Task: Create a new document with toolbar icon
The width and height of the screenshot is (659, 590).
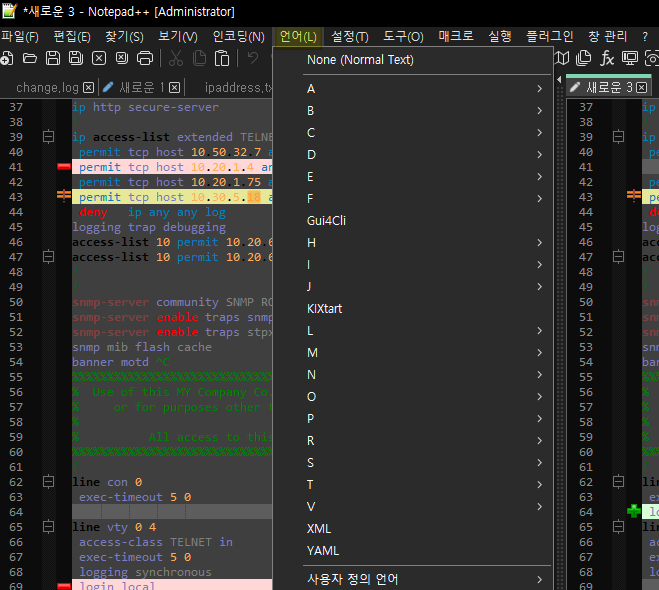Action: pyautogui.click(x=6, y=58)
